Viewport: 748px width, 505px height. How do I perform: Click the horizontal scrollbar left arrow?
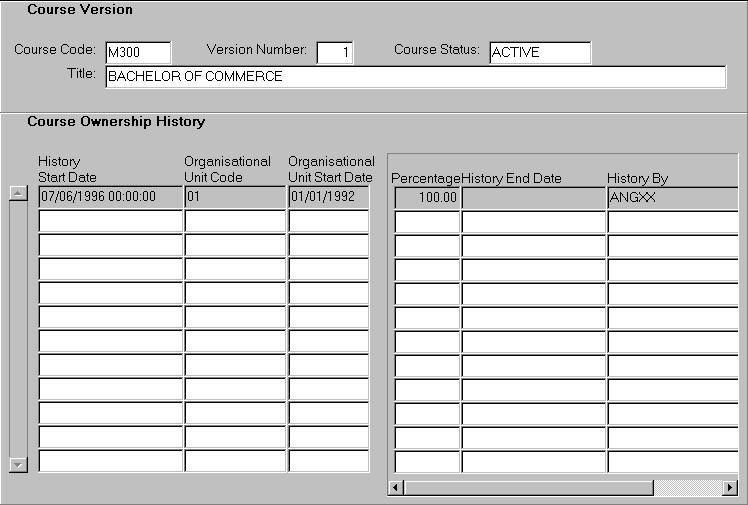396,487
